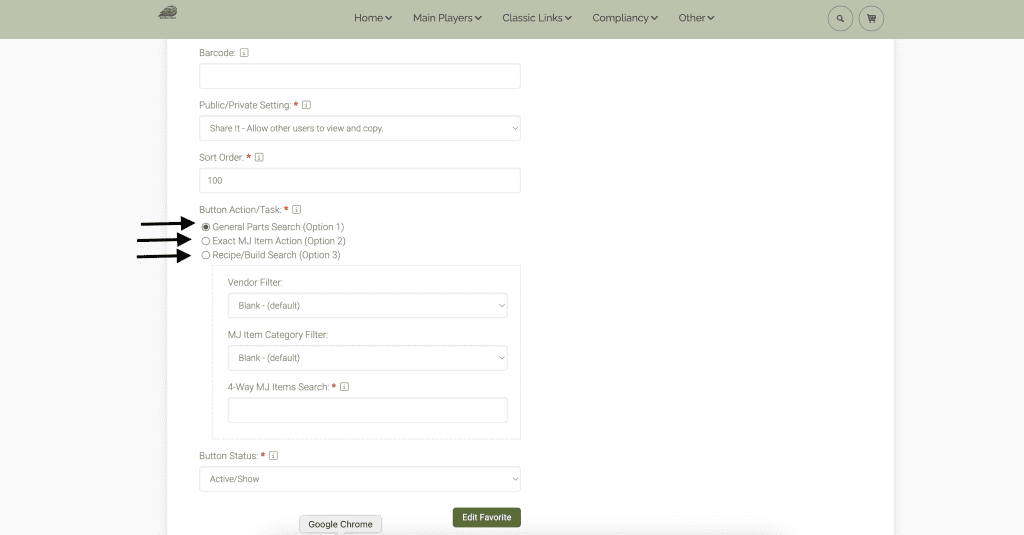Open the MJ Item Category Filter dropdown

[x=367, y=358]
